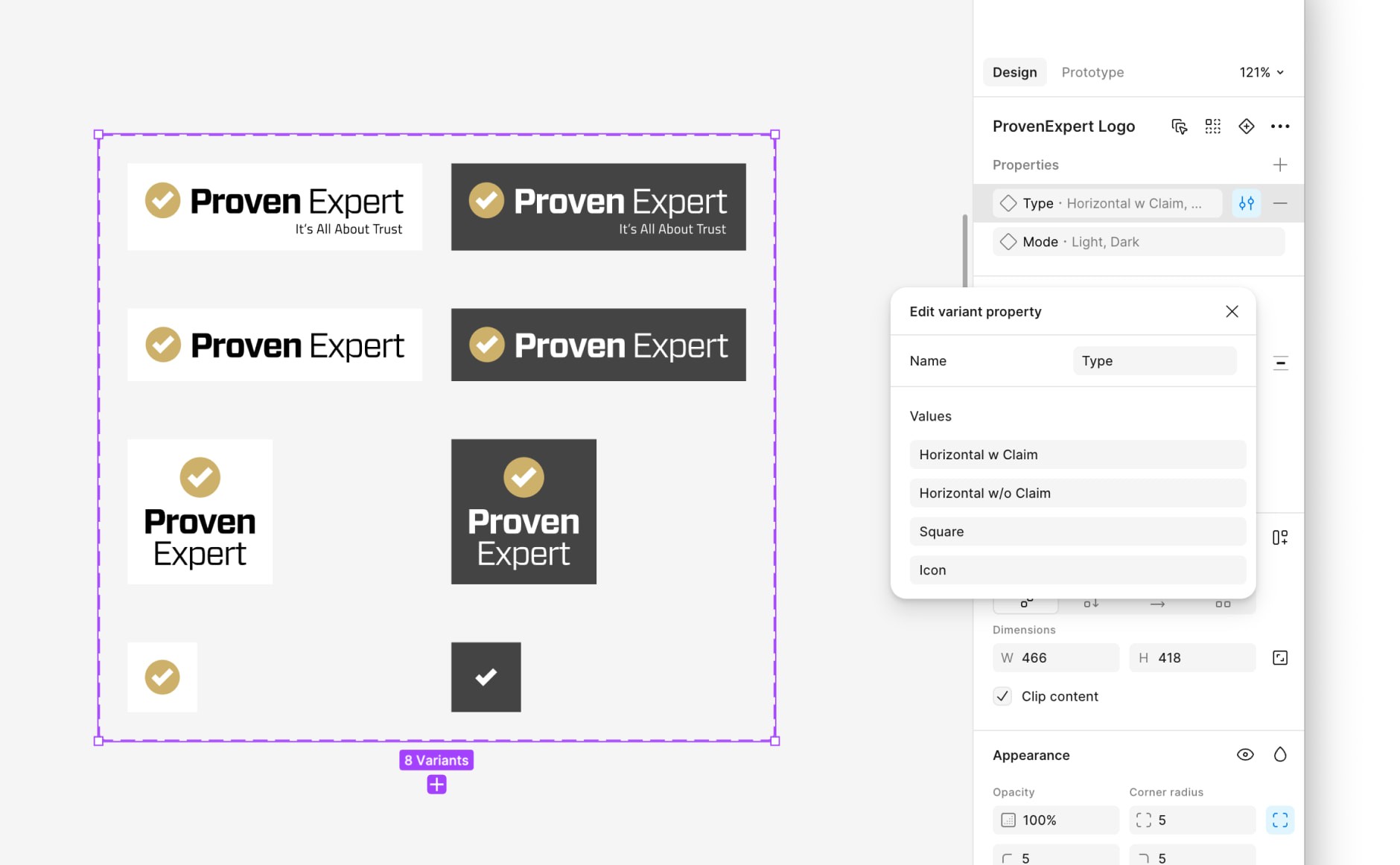1400x865 pixels.
Task: Select the Horizontal w/o Claim value
Action: pos(1078,494)
